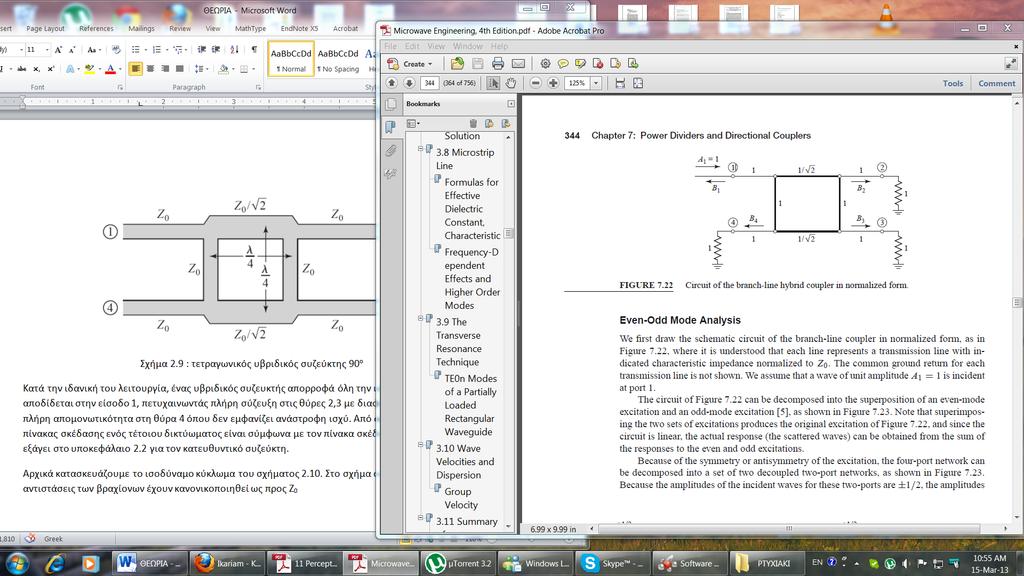1024x576 pixels.
Task: Open the EndNote X5 tab in Word
Action: pyautogui.click(x=299, y=29)
